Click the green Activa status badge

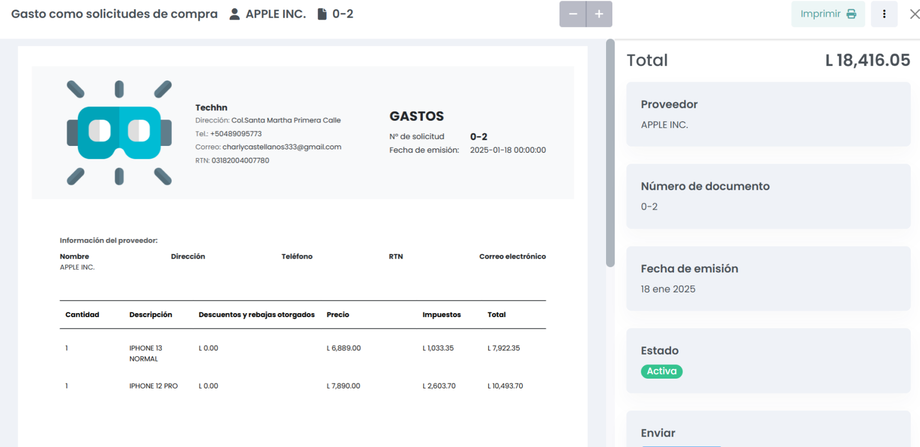(662, 371)
